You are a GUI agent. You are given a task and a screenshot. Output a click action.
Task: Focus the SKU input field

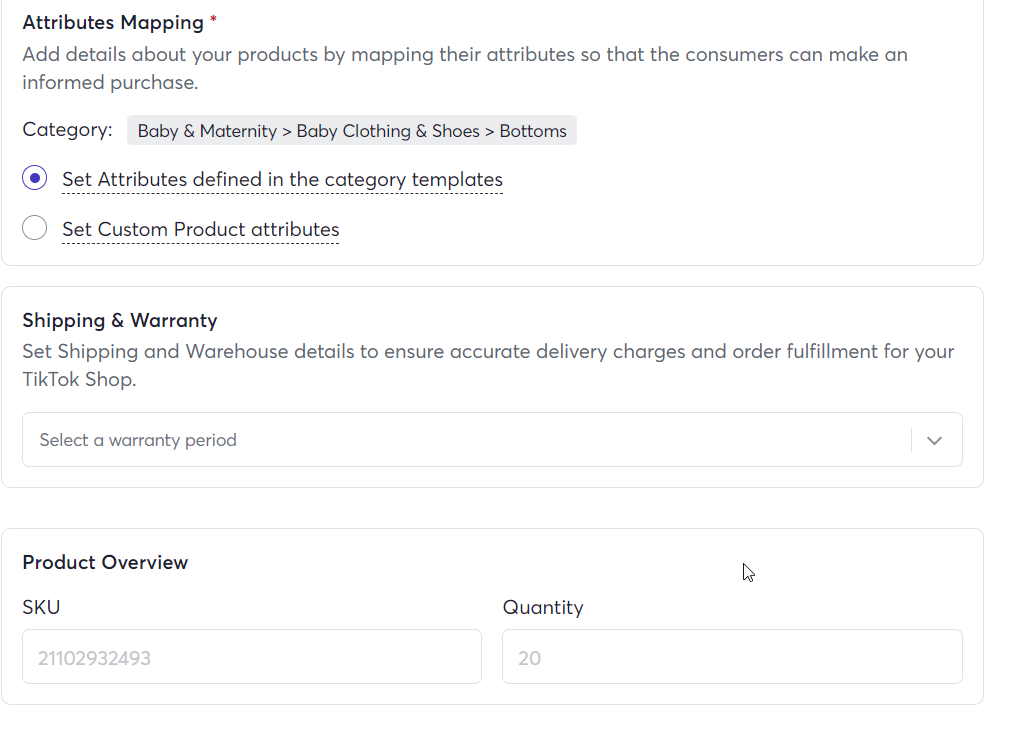[252, 657]
